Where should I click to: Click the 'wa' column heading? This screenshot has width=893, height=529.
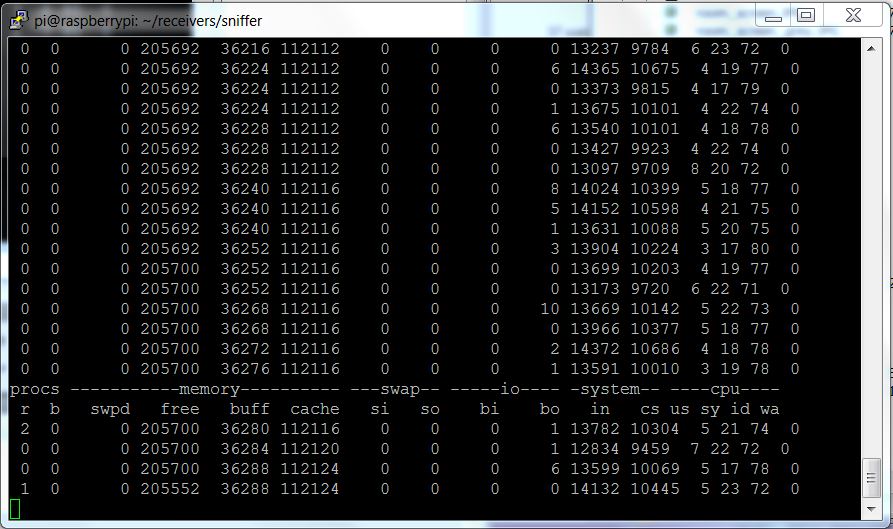coord(769,409)
